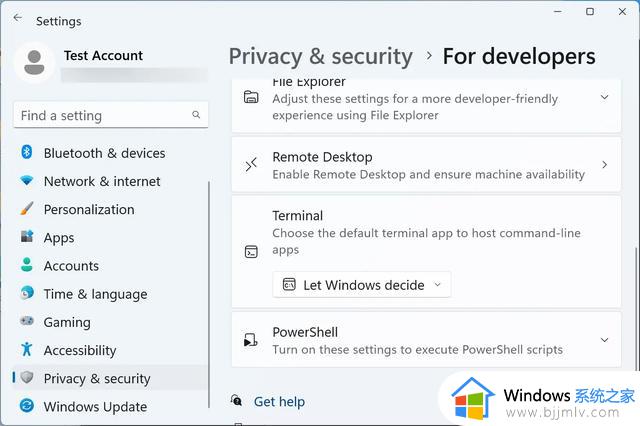This screenshot has height=426, width=640.
Task: Click the Network & internet wifi icon
Action: [27, 180]
